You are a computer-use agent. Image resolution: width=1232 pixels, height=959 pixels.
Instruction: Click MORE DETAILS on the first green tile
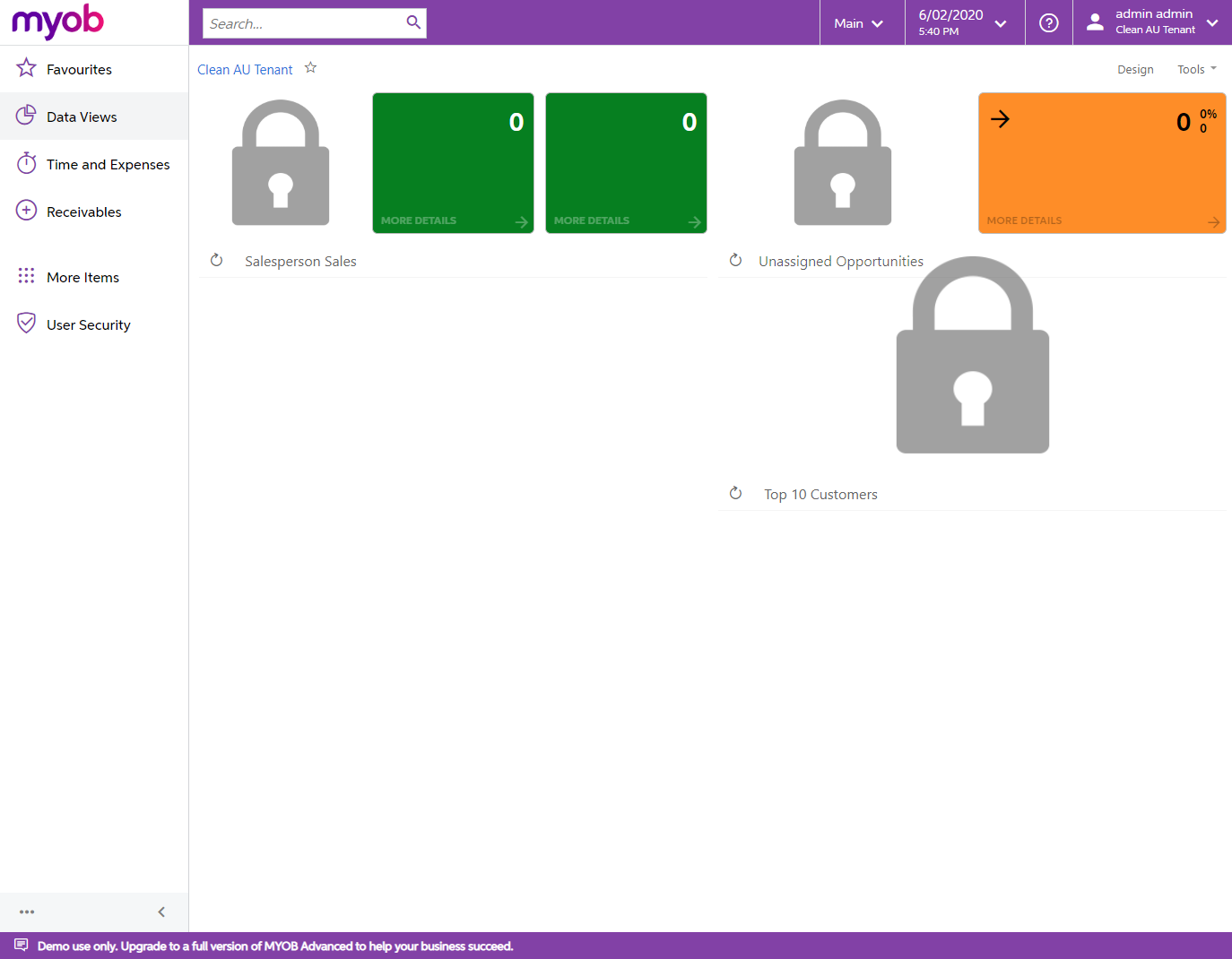(x=419, y=220)
